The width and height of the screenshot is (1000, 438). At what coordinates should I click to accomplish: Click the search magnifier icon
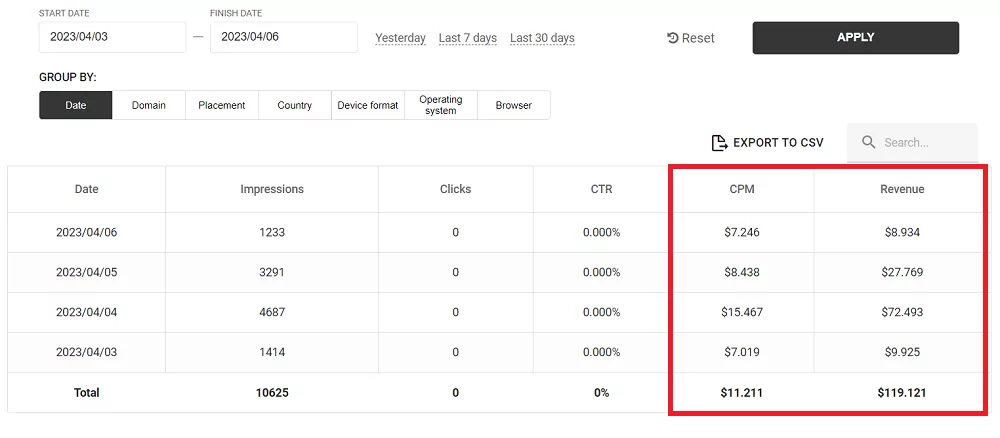coord(868,143)
